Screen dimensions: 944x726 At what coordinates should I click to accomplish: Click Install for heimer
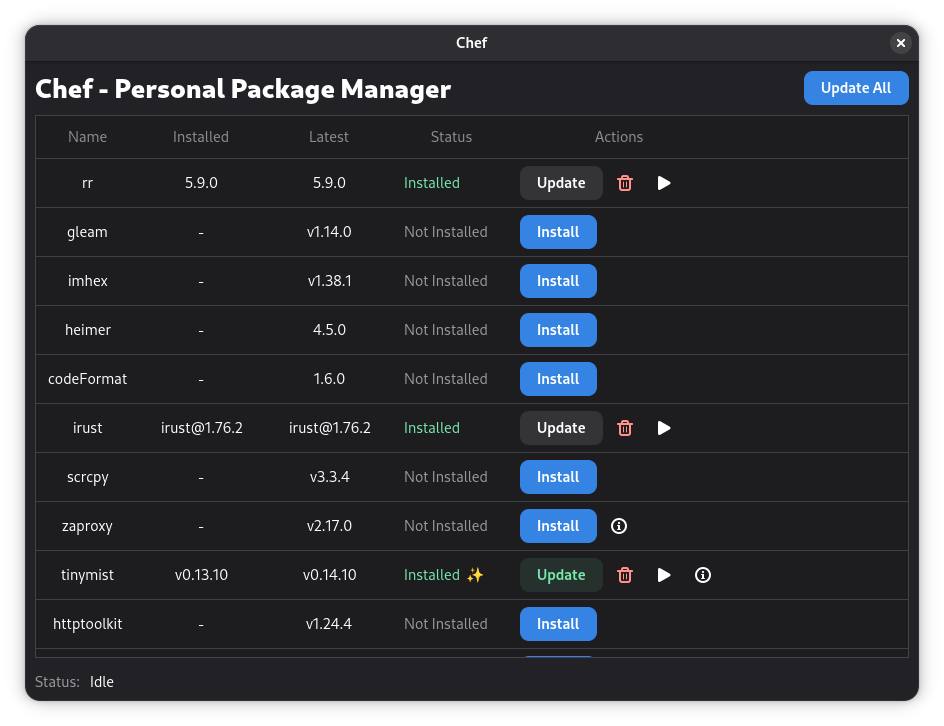click(558, 330)
